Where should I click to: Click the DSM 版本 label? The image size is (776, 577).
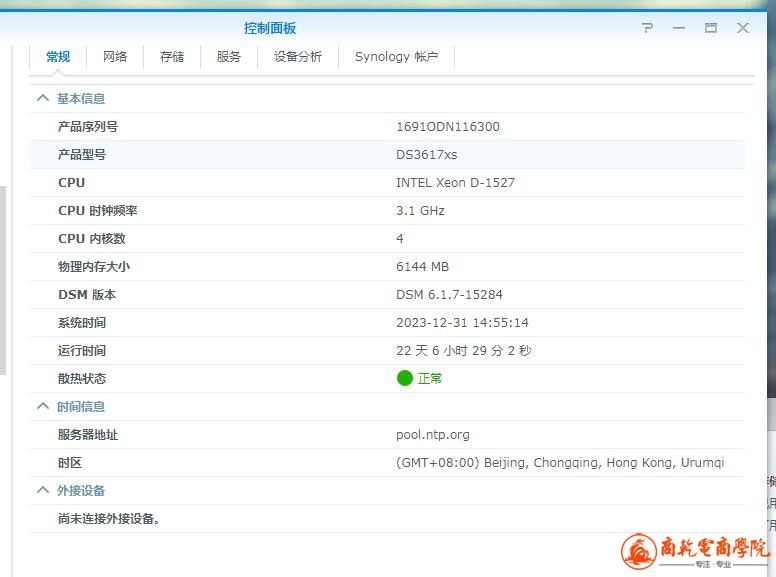pos(87,295)
